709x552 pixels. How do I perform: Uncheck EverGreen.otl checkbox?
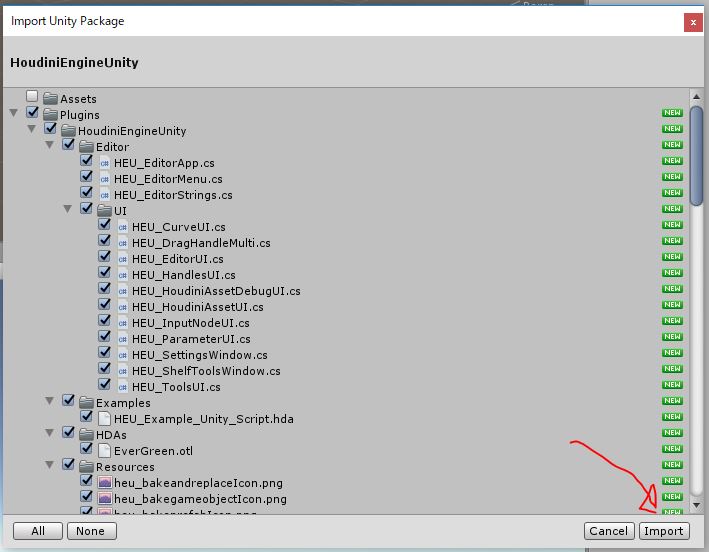[86, 448]
